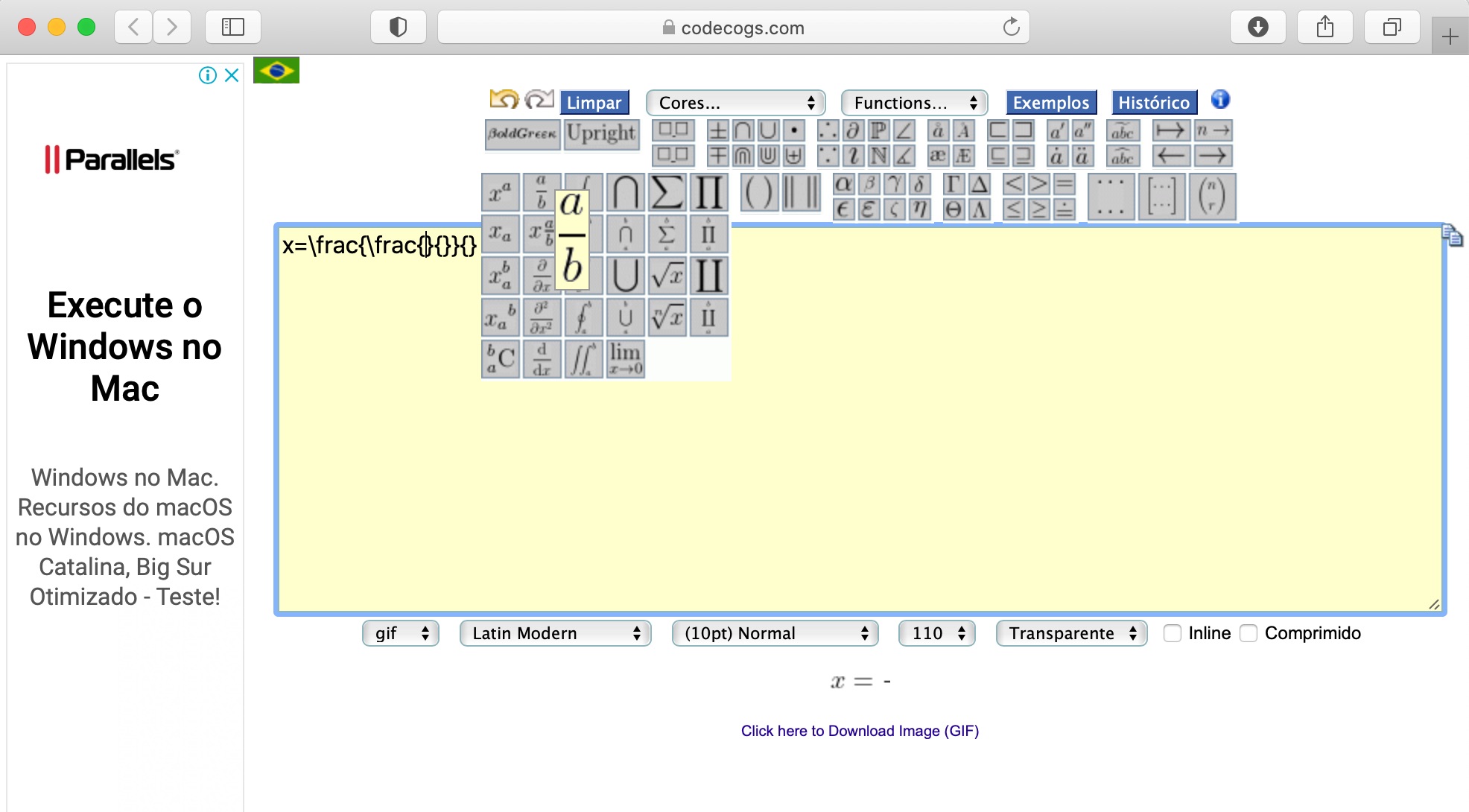Click the codecogs.com address bar
Viewport: 1469px width, 812px height.
[x=734, y=28]
